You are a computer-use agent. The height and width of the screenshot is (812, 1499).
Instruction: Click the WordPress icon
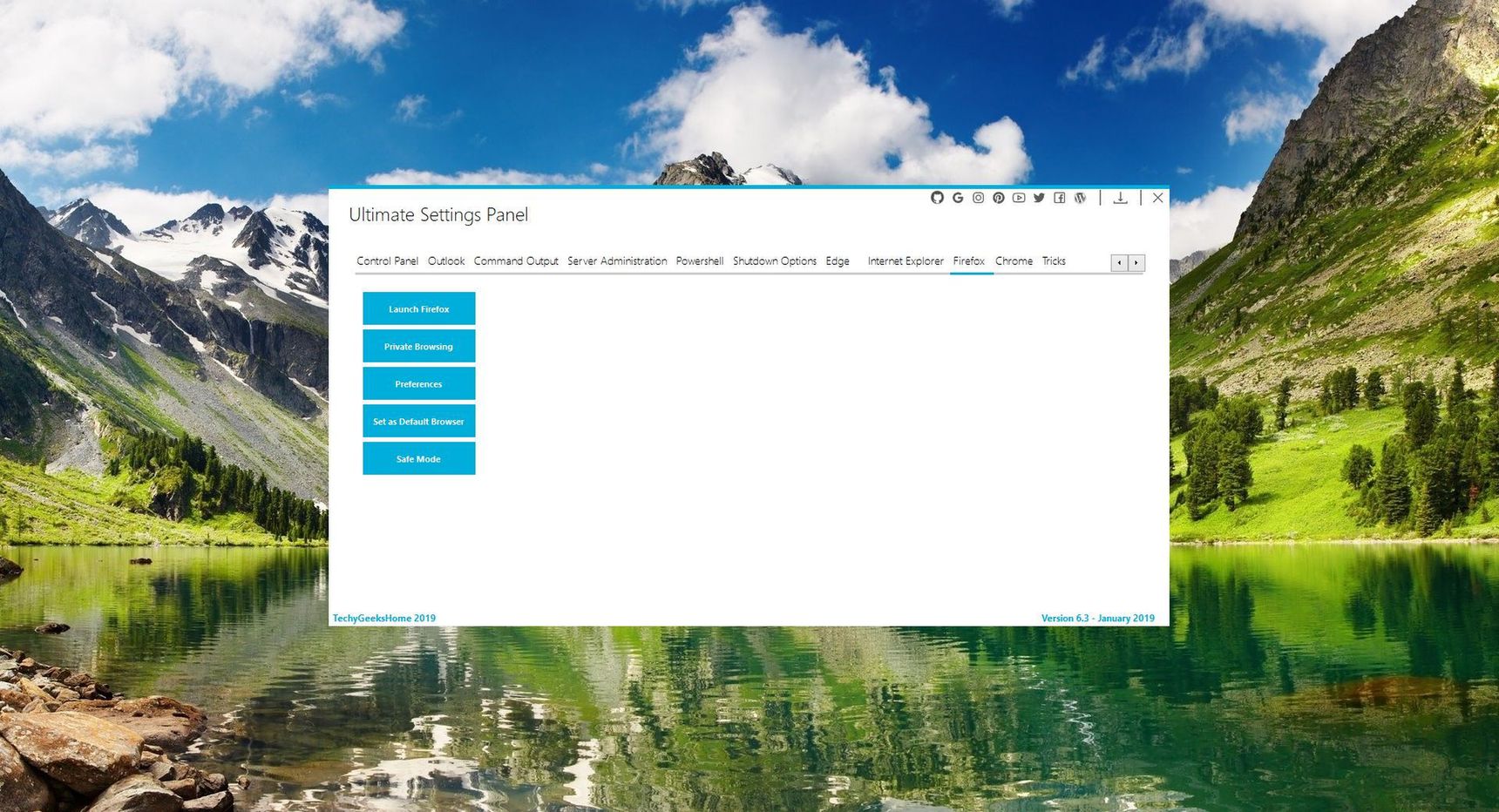pos(1081,198)
